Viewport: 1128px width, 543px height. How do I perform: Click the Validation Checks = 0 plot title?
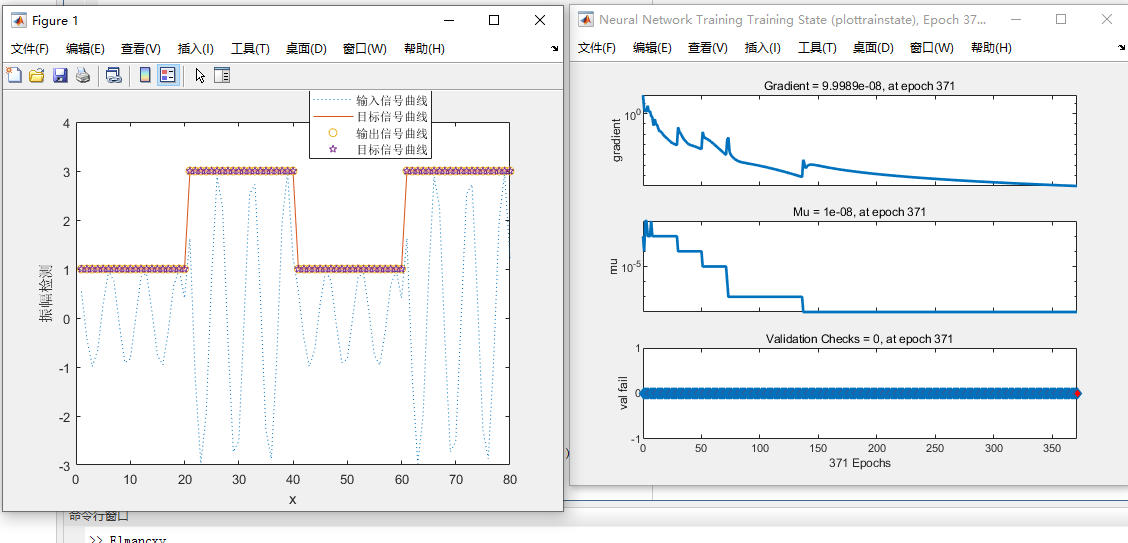pos(859,338)
